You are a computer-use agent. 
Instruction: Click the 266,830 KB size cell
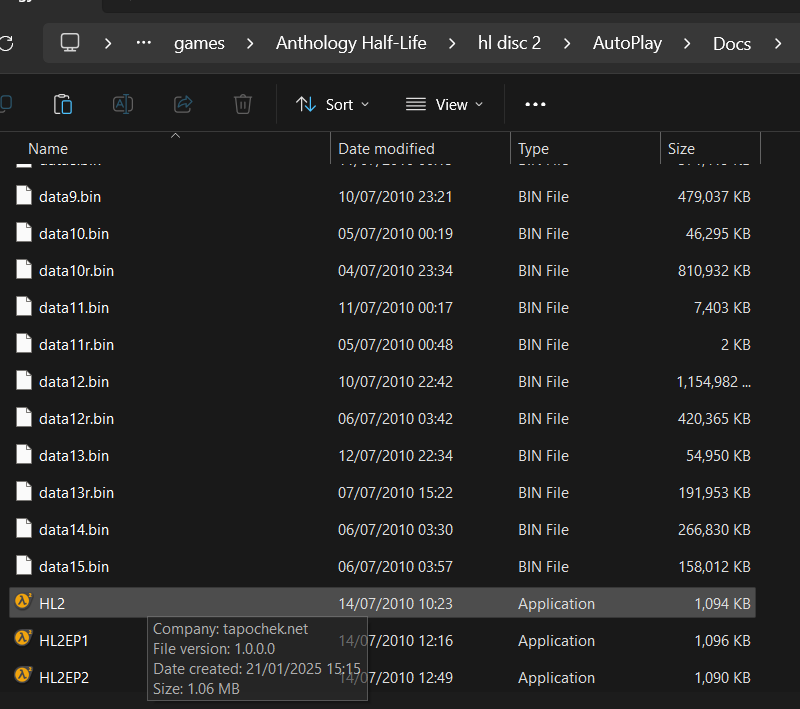tap(714, 529)
